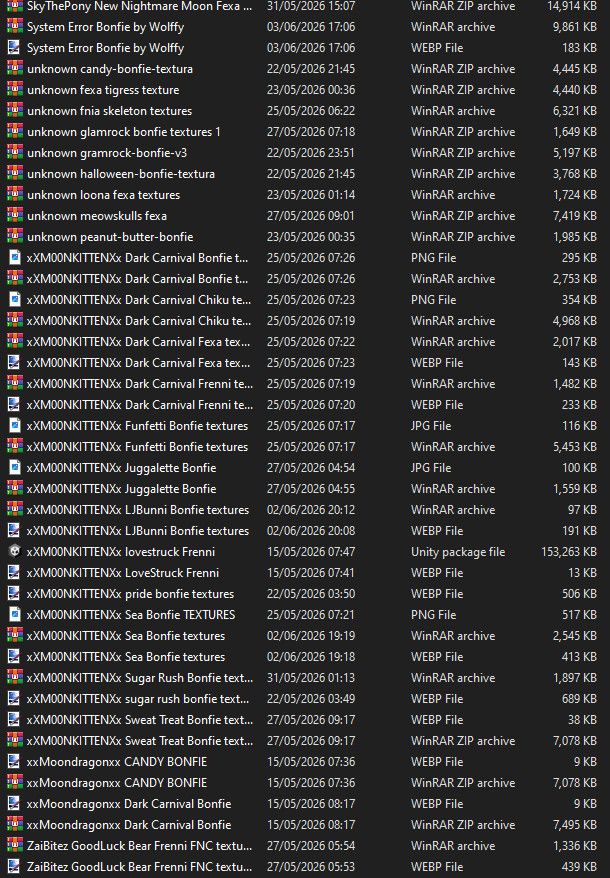Click the 233 KB size cell

point(579,404)
